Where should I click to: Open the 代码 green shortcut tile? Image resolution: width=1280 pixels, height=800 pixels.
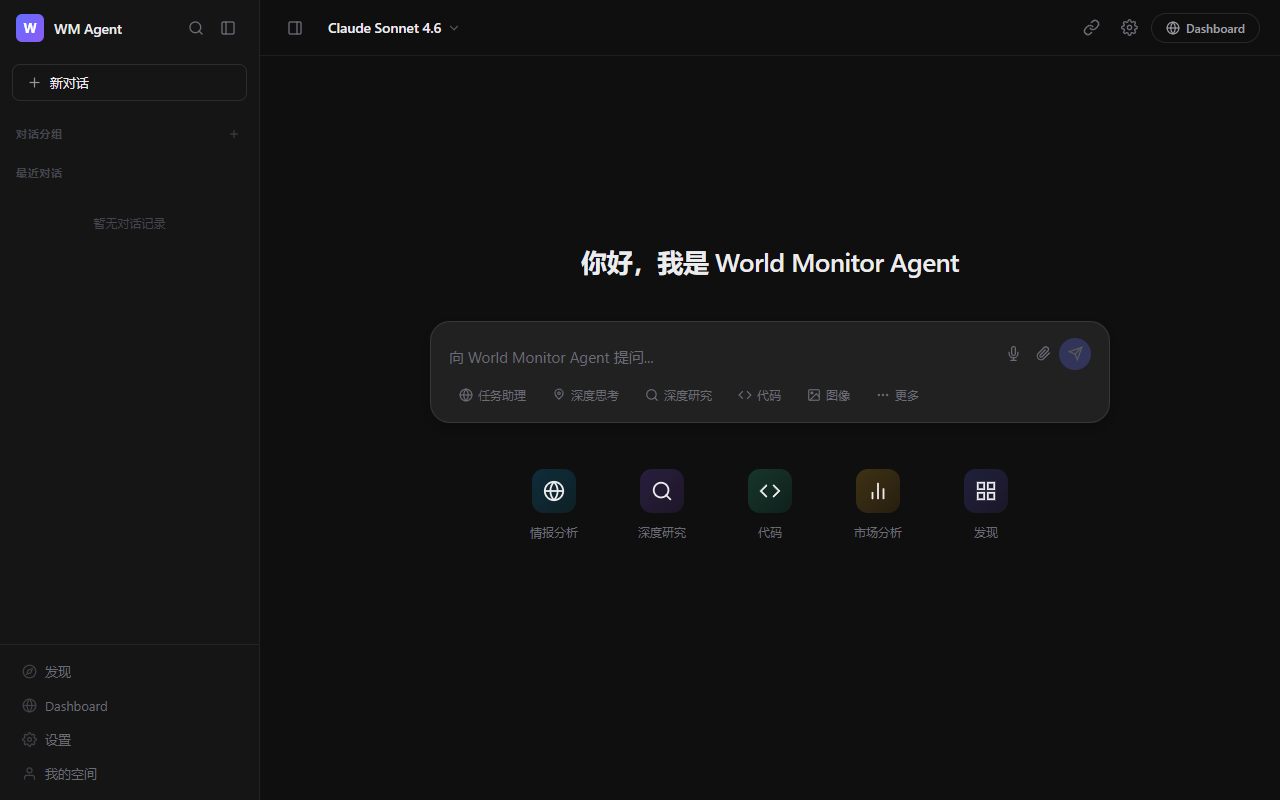(770, 504)
